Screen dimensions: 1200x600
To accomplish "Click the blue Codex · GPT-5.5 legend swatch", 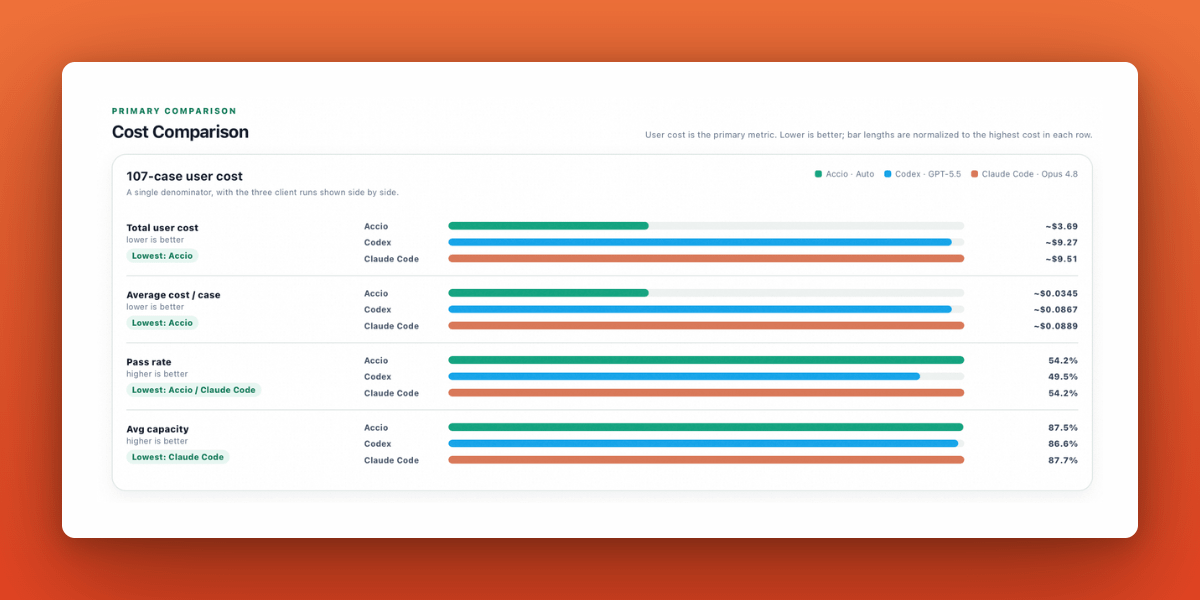I will (x=887, y=174).
